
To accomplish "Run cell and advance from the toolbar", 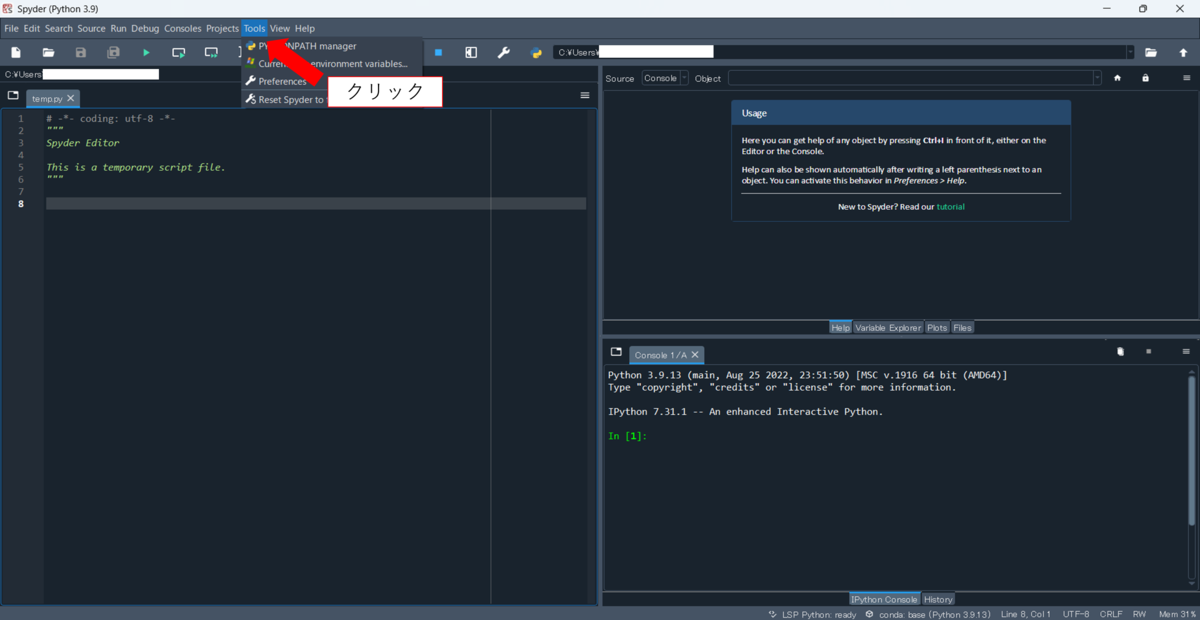I will pyautogui.click(x=211, y=52).
